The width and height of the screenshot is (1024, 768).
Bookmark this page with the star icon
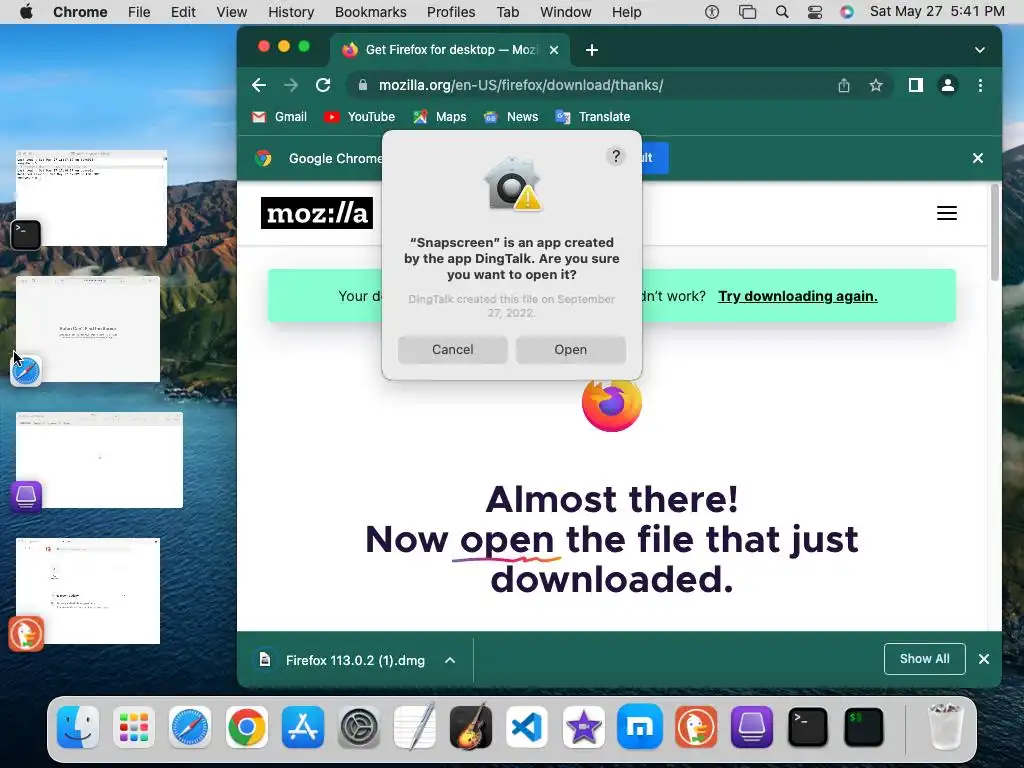[876, 85]
